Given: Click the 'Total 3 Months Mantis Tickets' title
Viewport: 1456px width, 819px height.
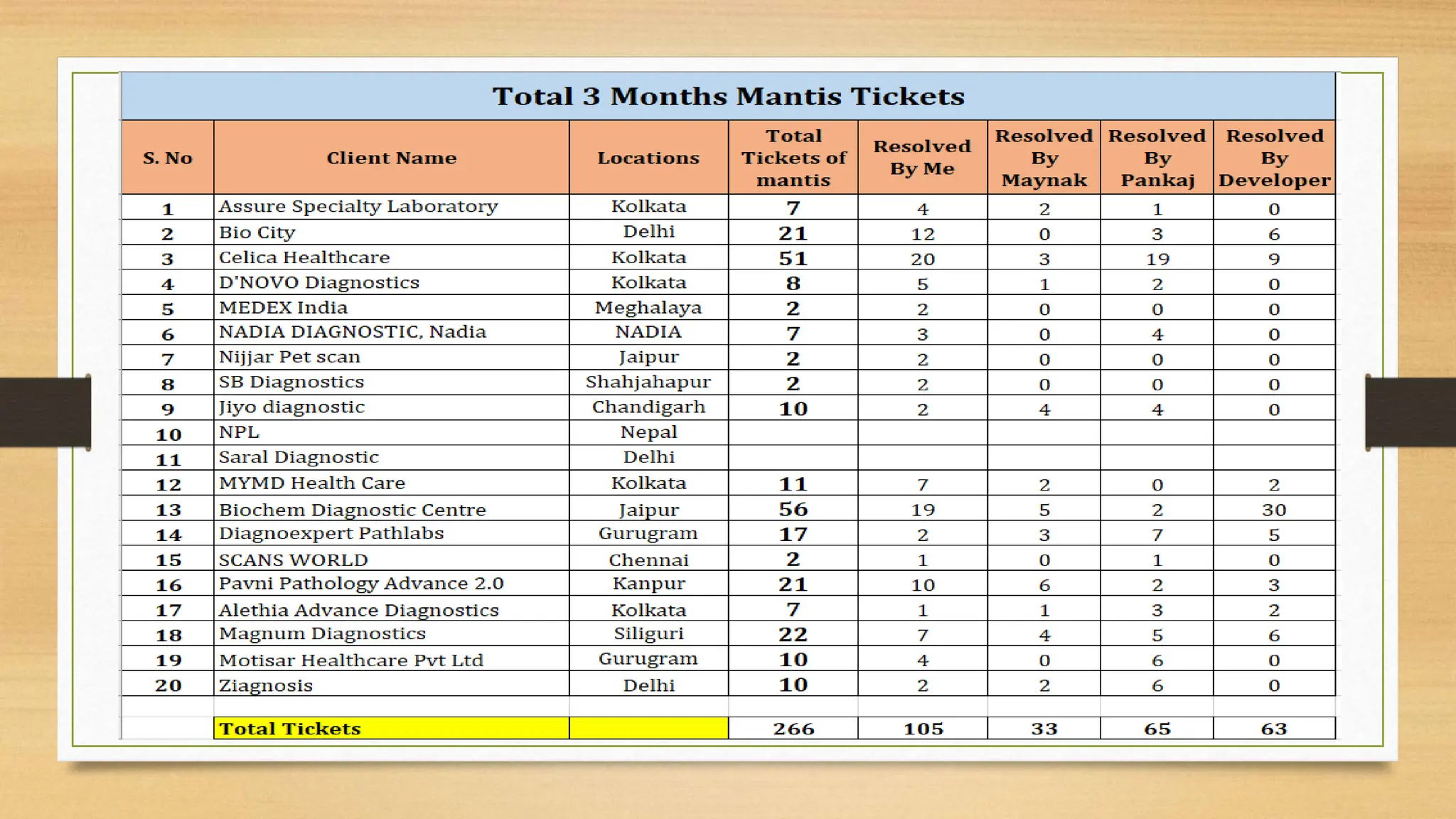Looking at the screenshot, I should coord(728,96).
